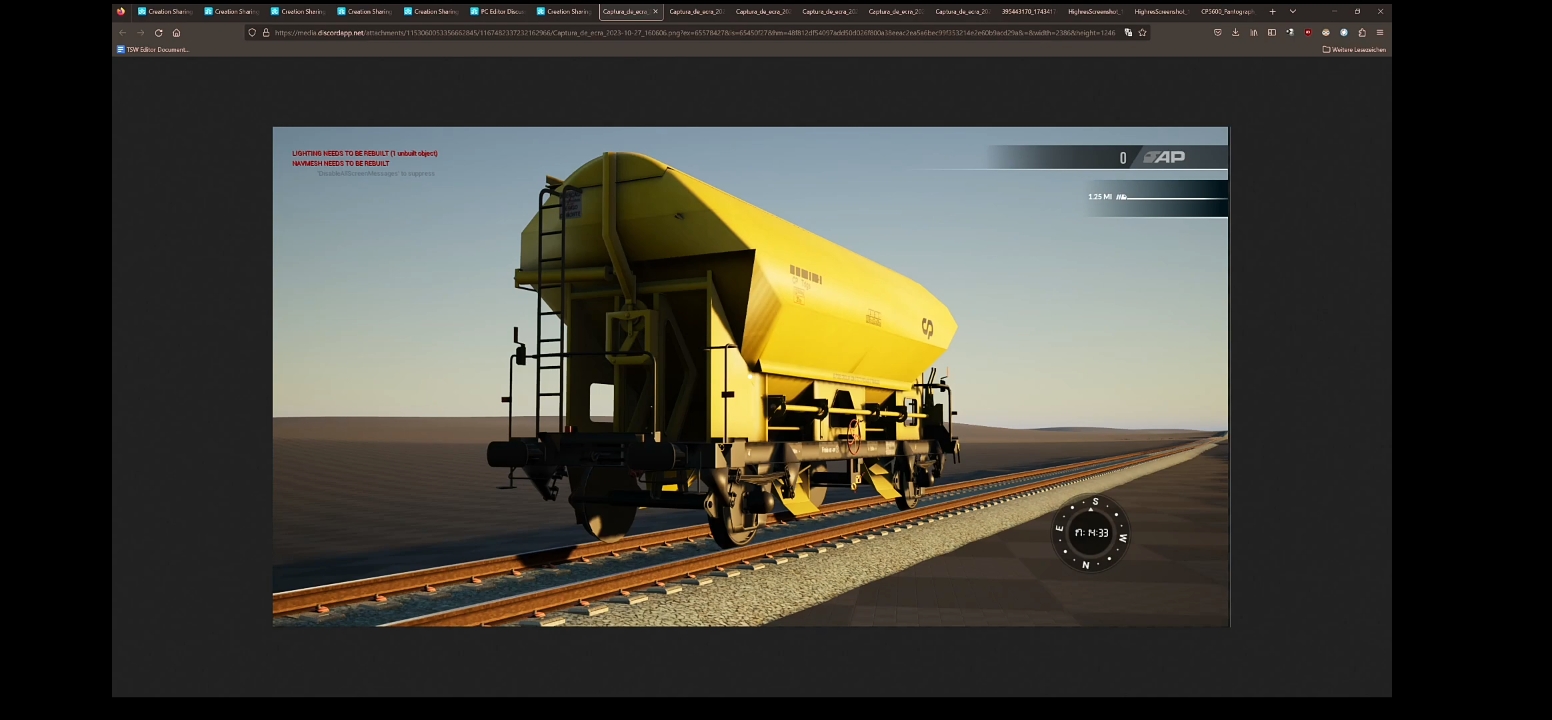Reload the current page
This screenshot has width=1552, height=720.
tap(158, 33)
